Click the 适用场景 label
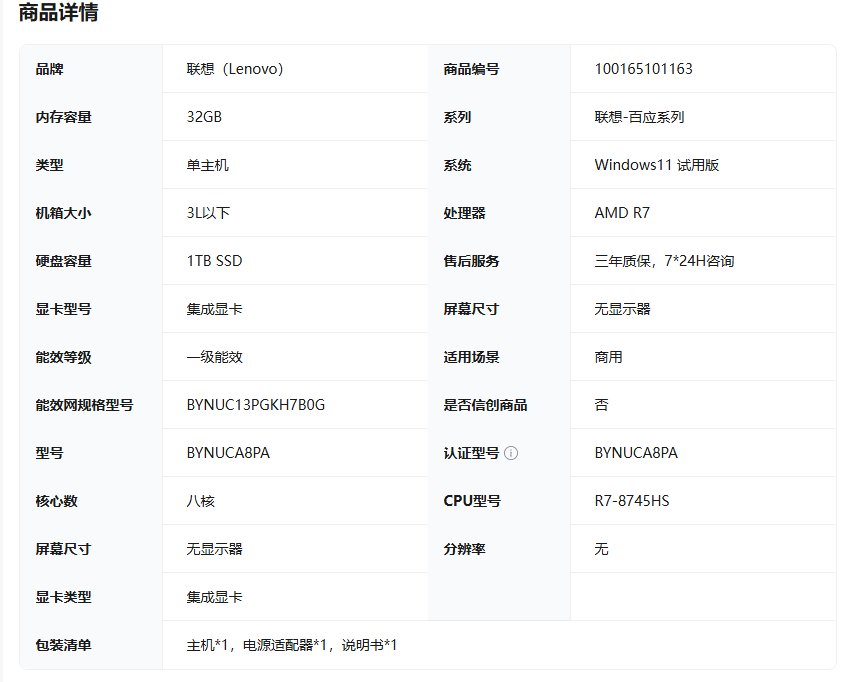The image size is (849, 682). (x=471, y=357)
